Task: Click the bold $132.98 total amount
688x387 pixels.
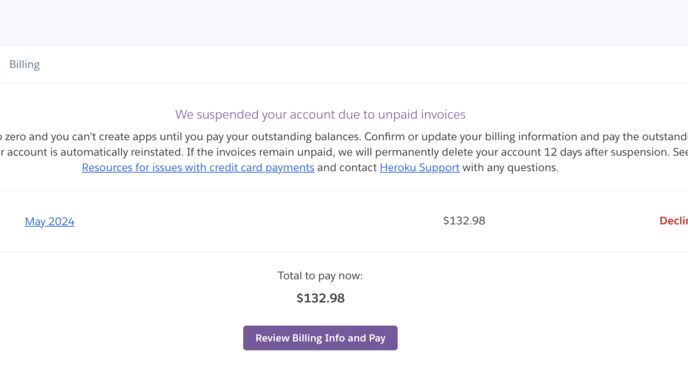Action: click(x=321, y=298)
